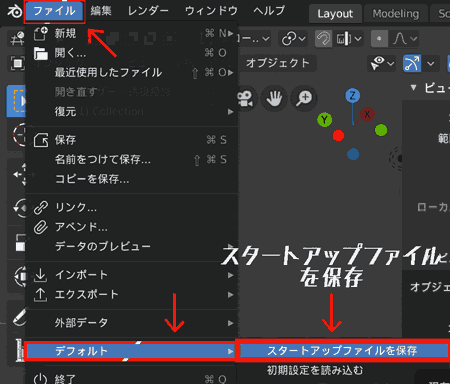
Task: Choose 新規 from the file menu
Action: [132, 33]
